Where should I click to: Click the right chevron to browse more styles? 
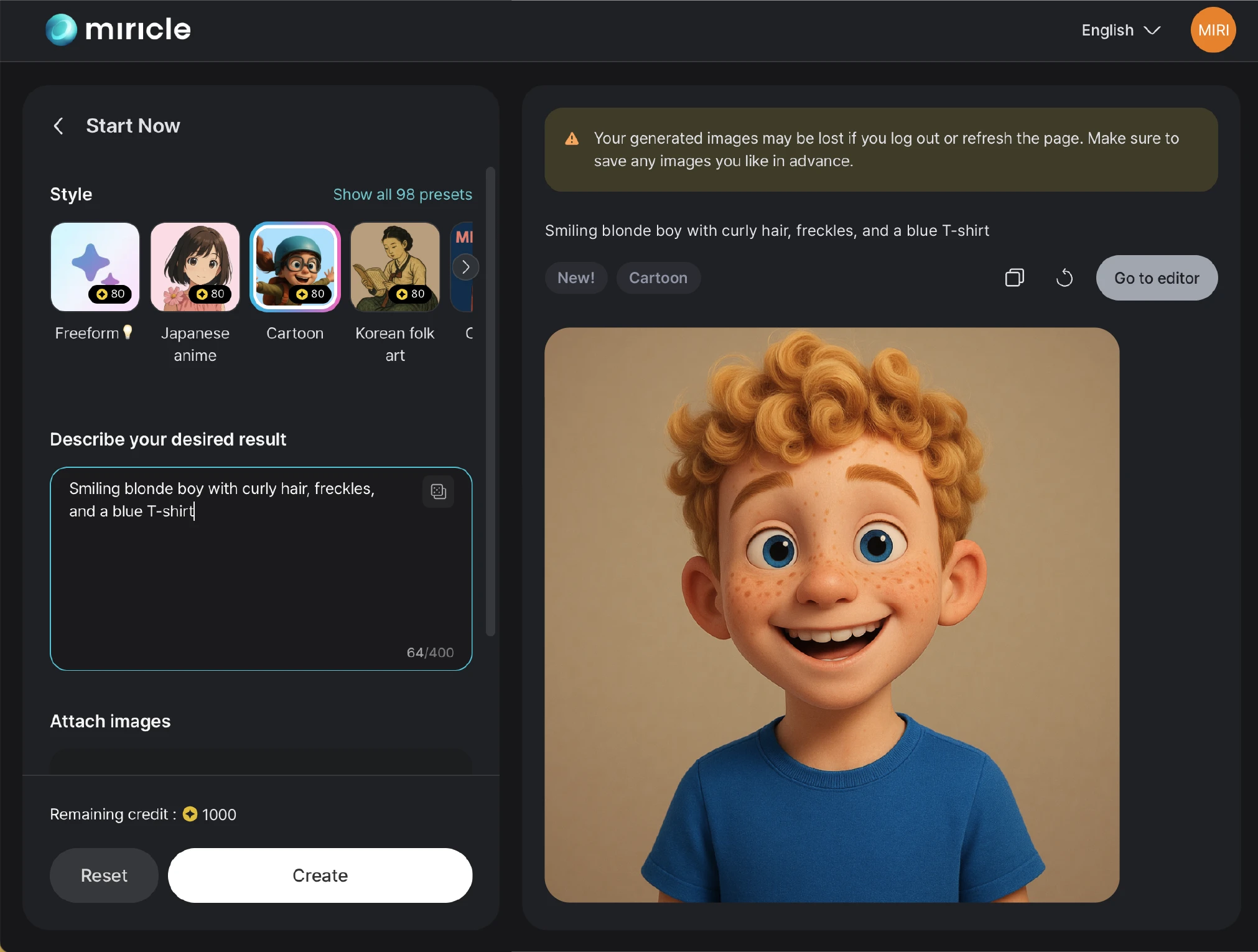pos(466,267)
